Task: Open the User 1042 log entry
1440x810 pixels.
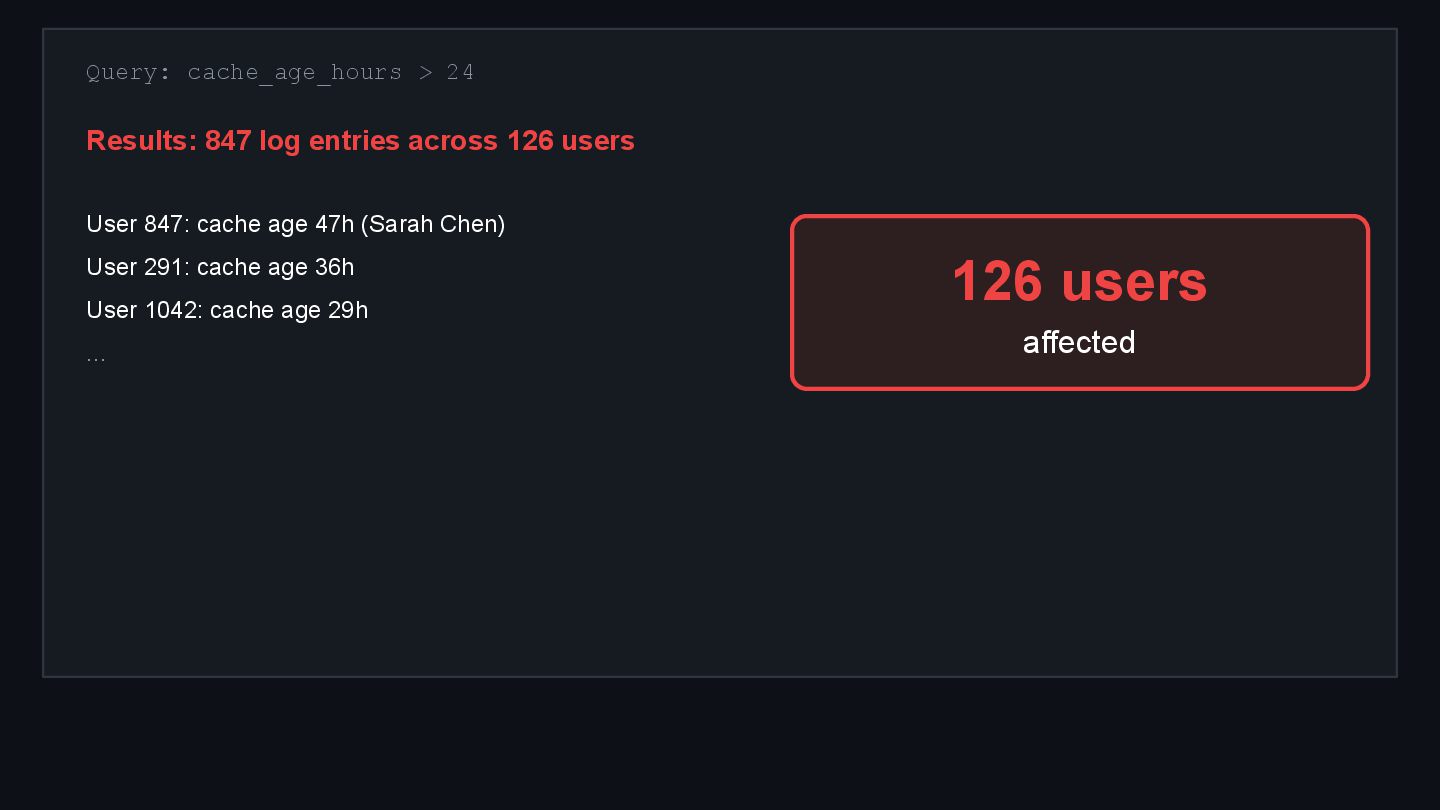Action: point(227,310)
